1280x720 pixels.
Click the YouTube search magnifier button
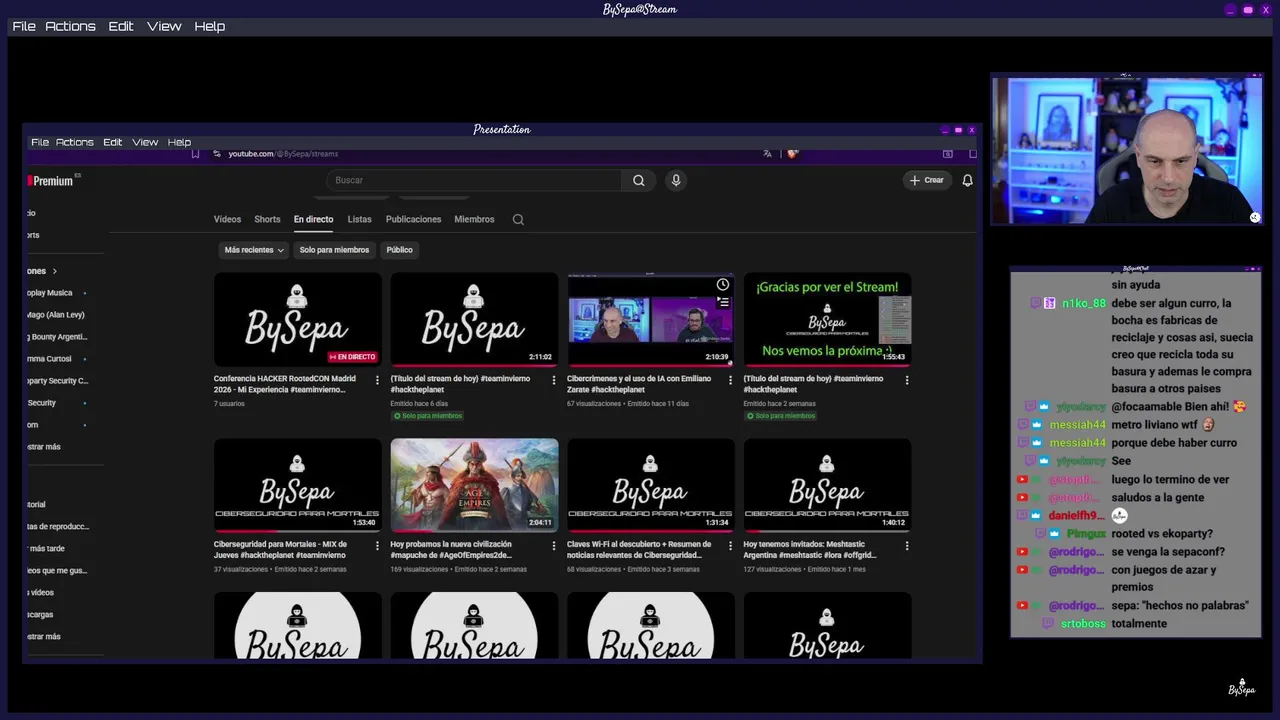click(638, 180)
